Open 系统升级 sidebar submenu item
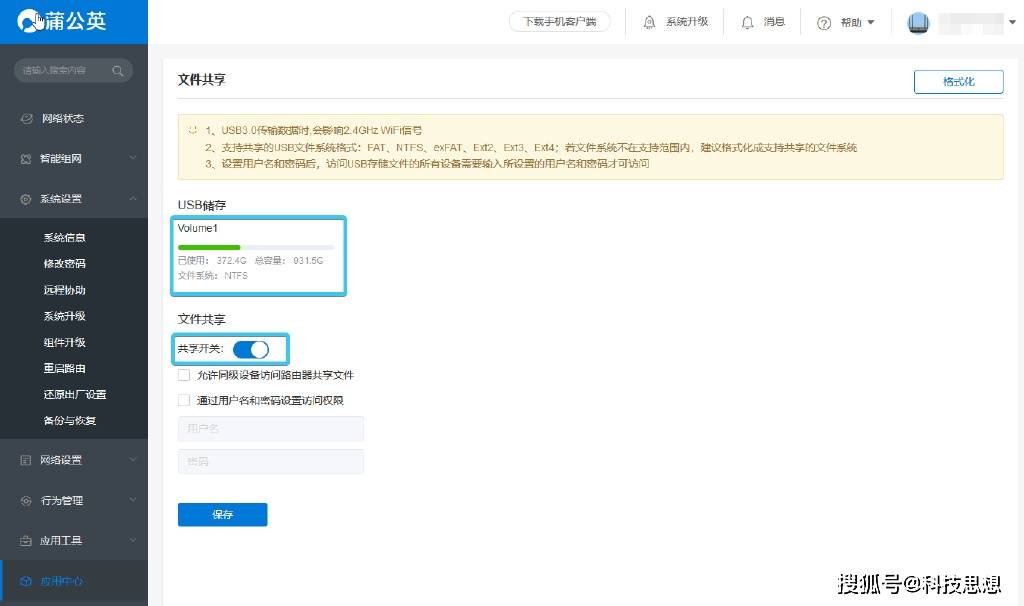The image size is (1024, 606). pos(65,316)
